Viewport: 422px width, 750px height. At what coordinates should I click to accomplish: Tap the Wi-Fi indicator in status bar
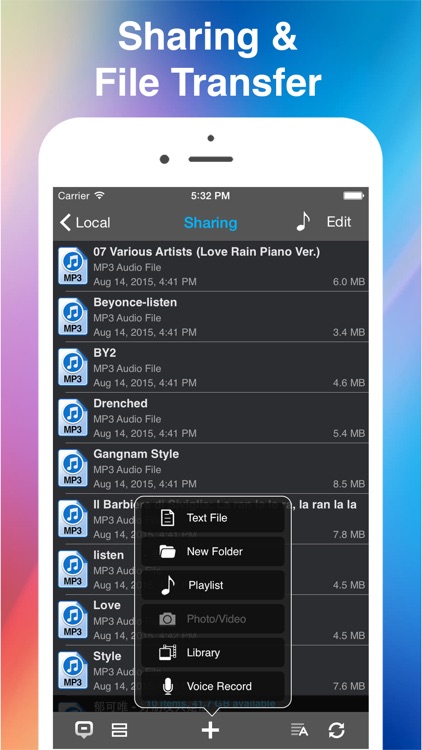pyautogui.click(x=100, y=196)
